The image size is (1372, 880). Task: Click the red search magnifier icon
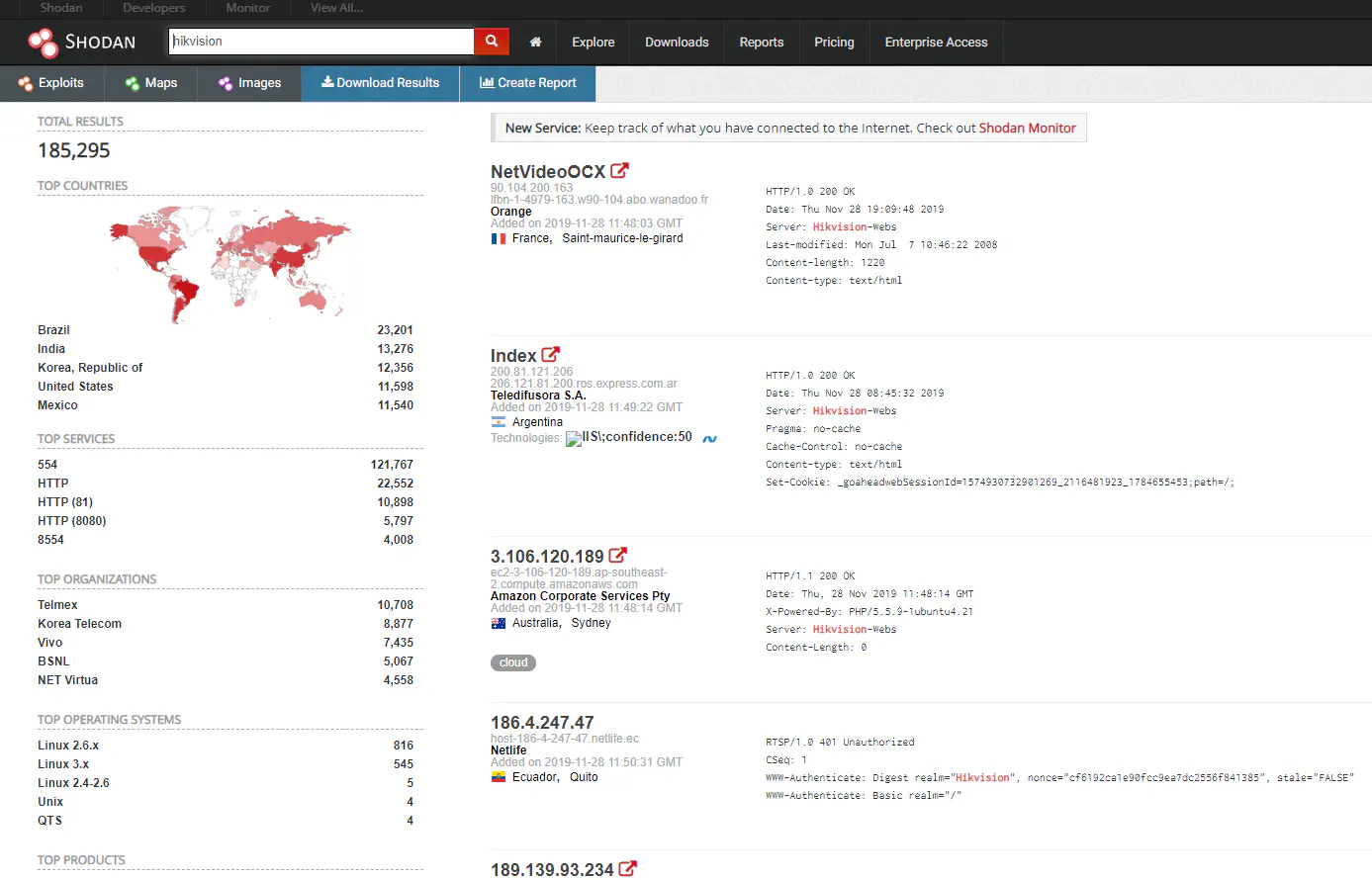491,42
